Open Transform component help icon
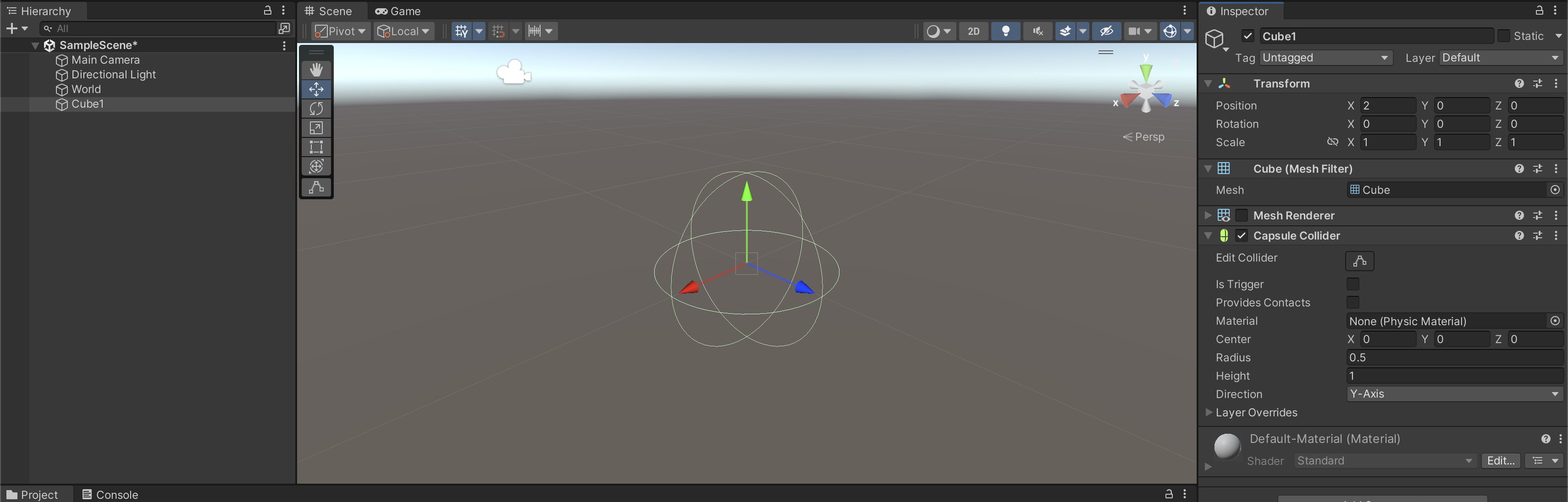 point(1518,84)
